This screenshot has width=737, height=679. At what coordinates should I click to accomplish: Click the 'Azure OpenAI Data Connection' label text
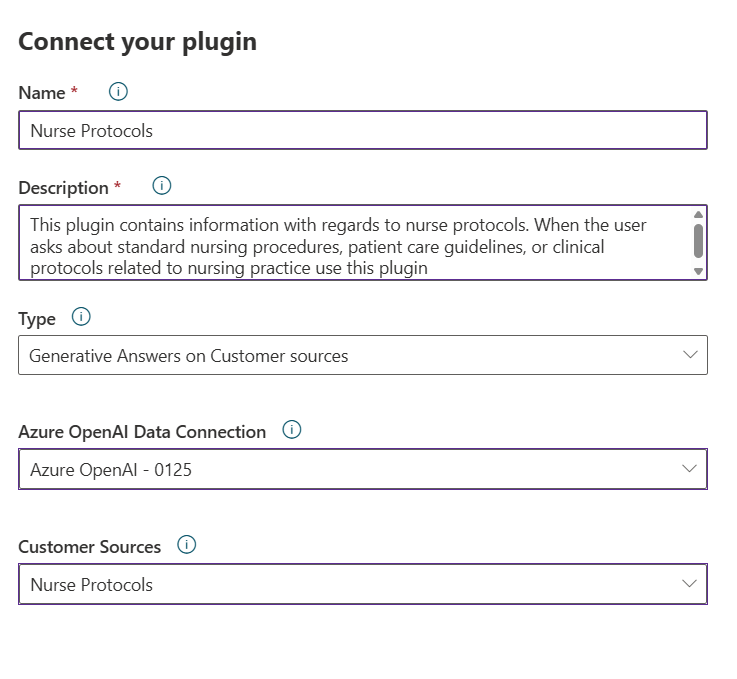[x=142, y=432]
